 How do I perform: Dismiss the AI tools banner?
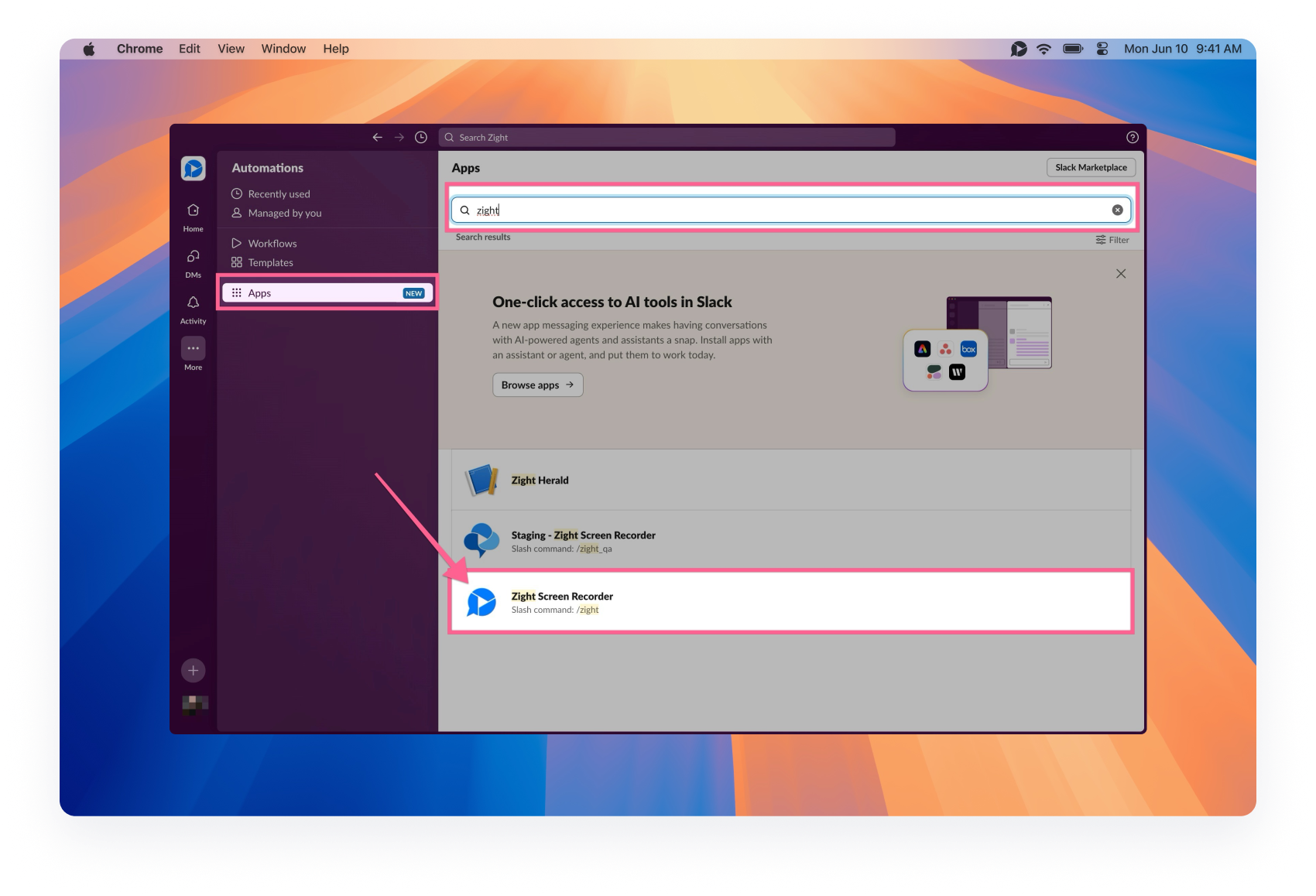coord(1120,274)
